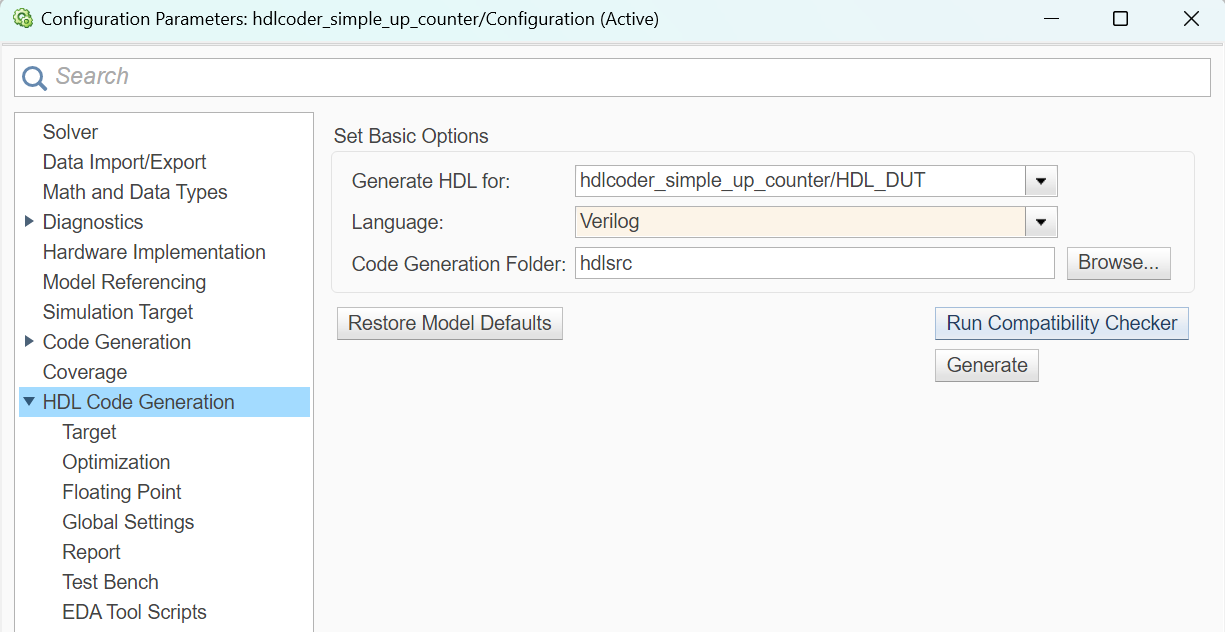Run the Compatibility Checker

click(x=1061, y=323)
